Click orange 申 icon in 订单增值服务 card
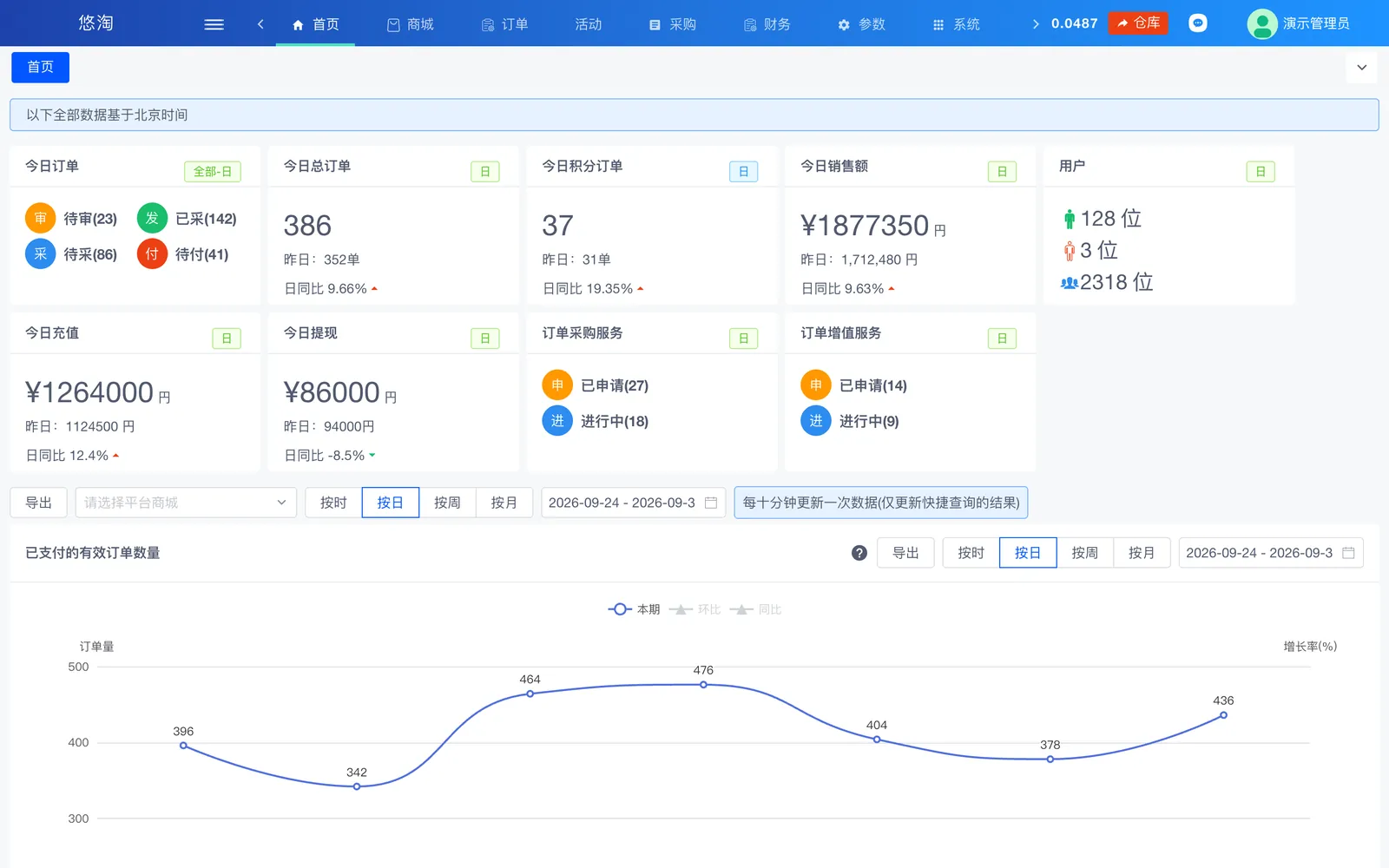 click(x=816, y=385)
